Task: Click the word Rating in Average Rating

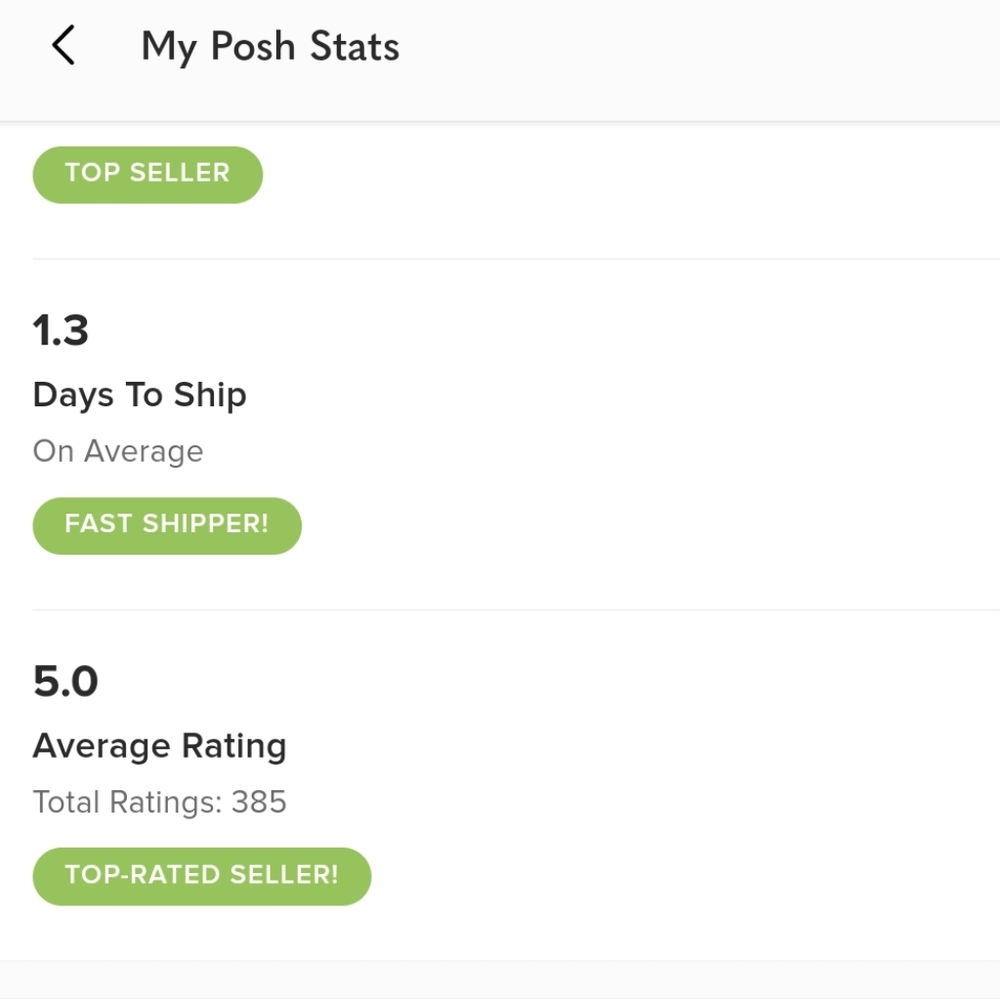Action: click(x=234, y=746)
